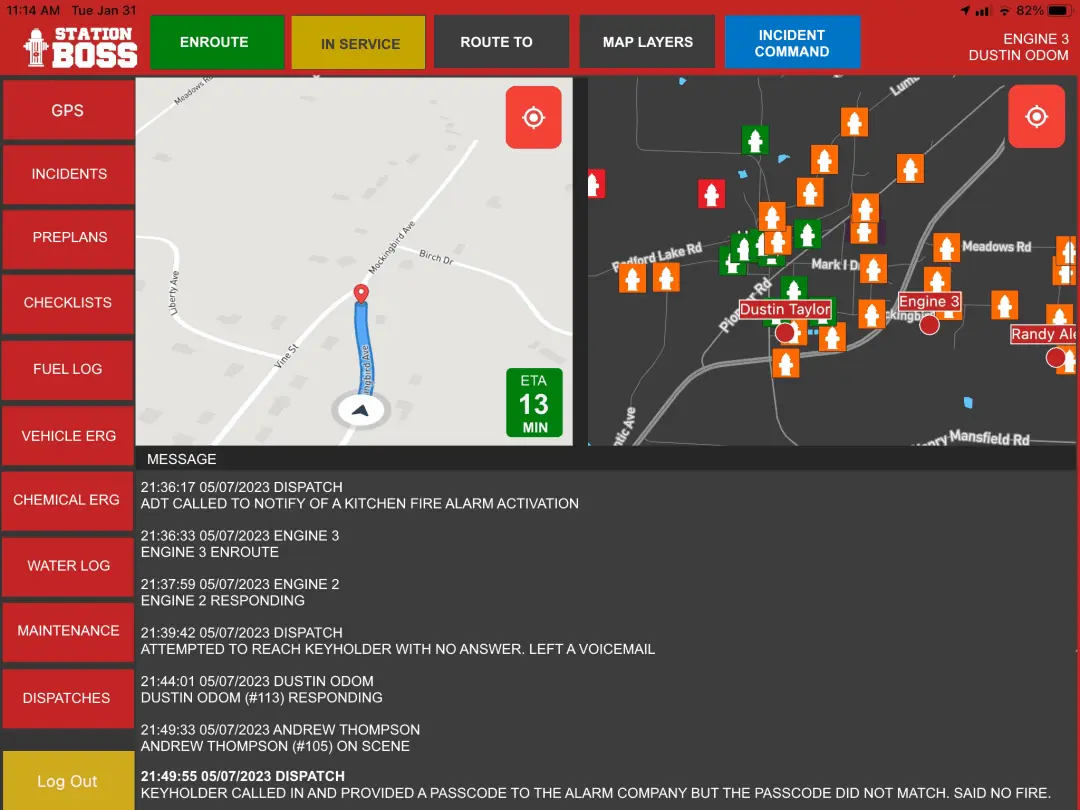
Task: Tap the red destination pin on Mockingbird Ave
Action: tap(361, 294)
